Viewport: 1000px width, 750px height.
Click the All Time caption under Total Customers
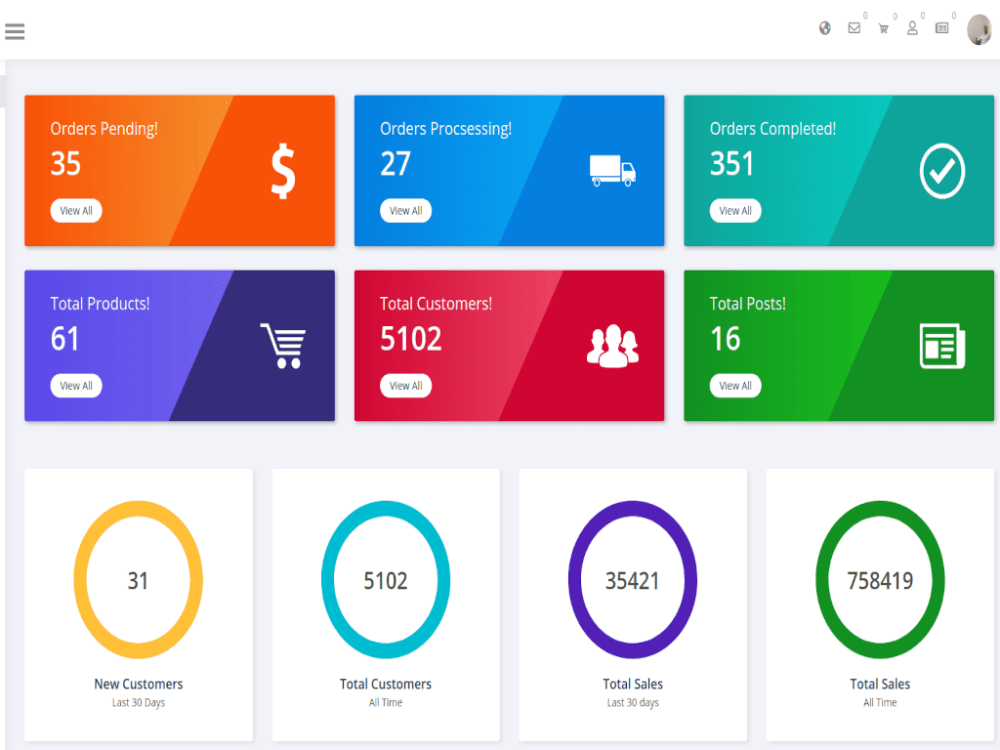click(x=386, y=703)
